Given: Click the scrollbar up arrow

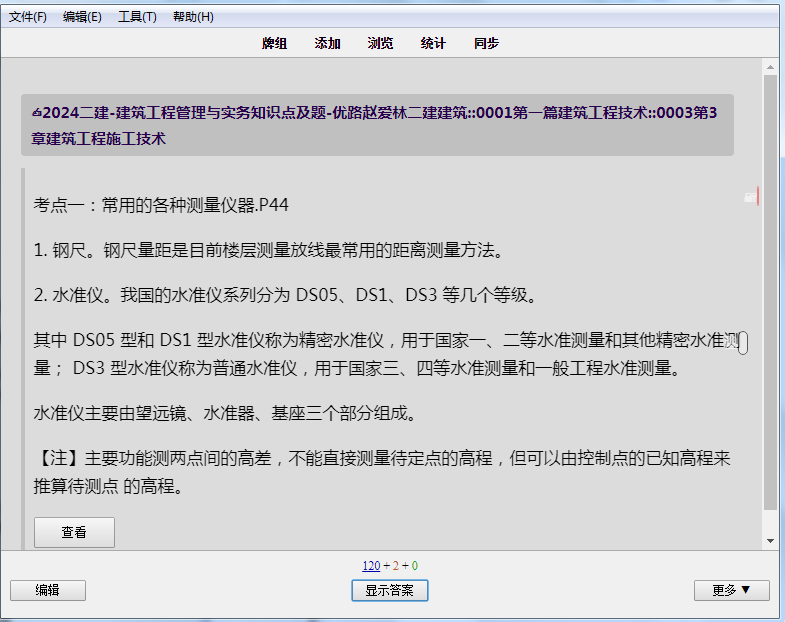Looking at the screenshot, I should click(x=770, y=67).
